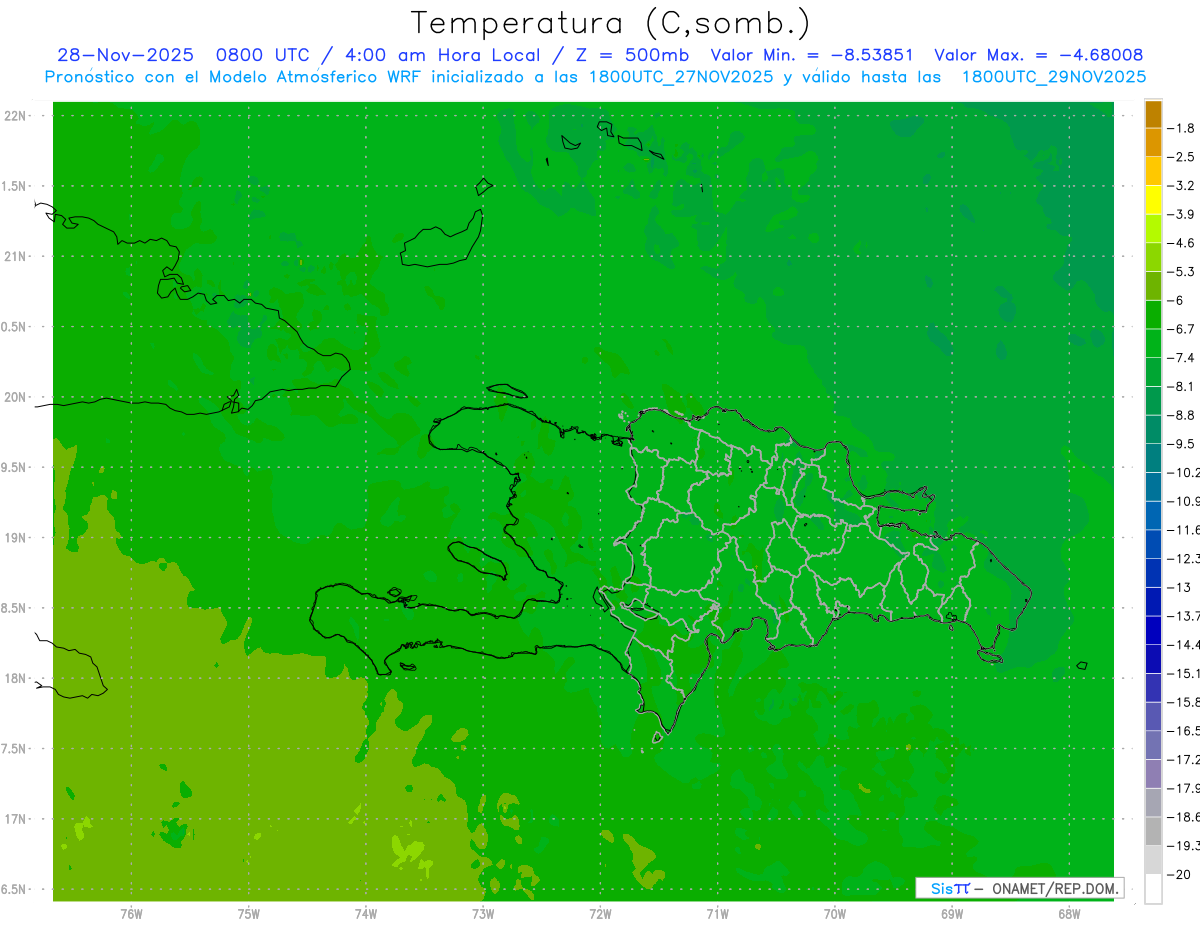
Task: Click the 'Z = 500mb' level text
Action: (631, 56)
